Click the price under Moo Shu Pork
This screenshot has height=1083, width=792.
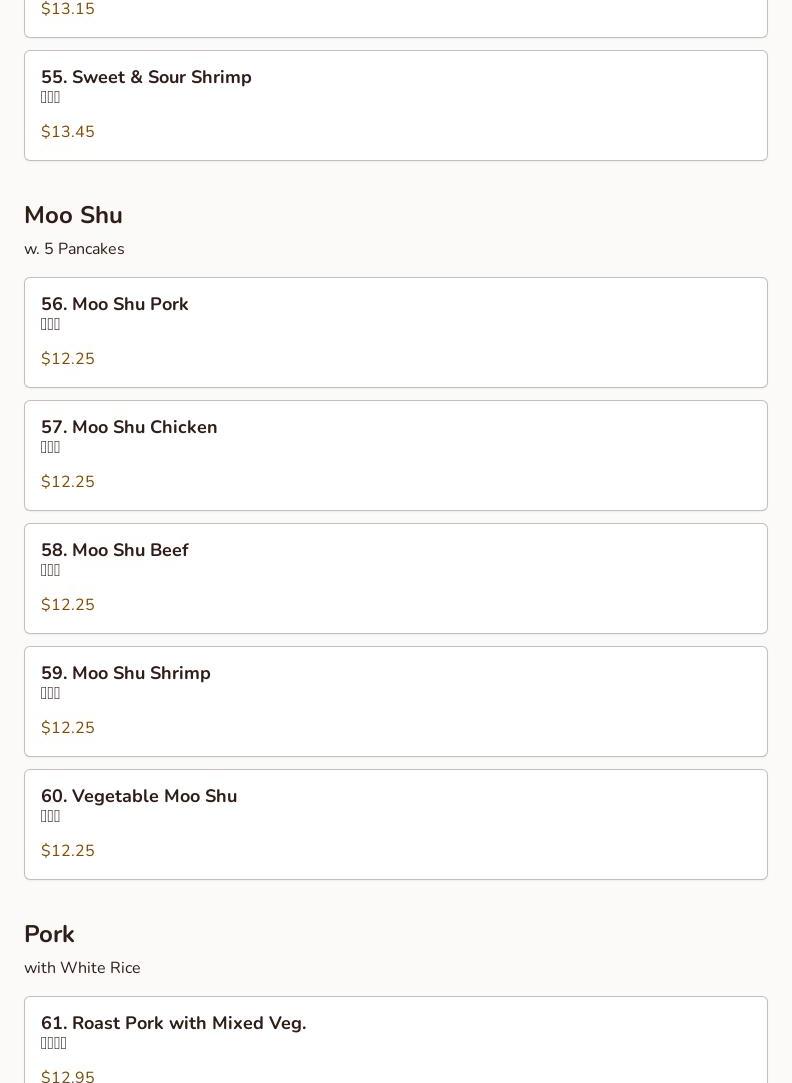coord(68,359)
